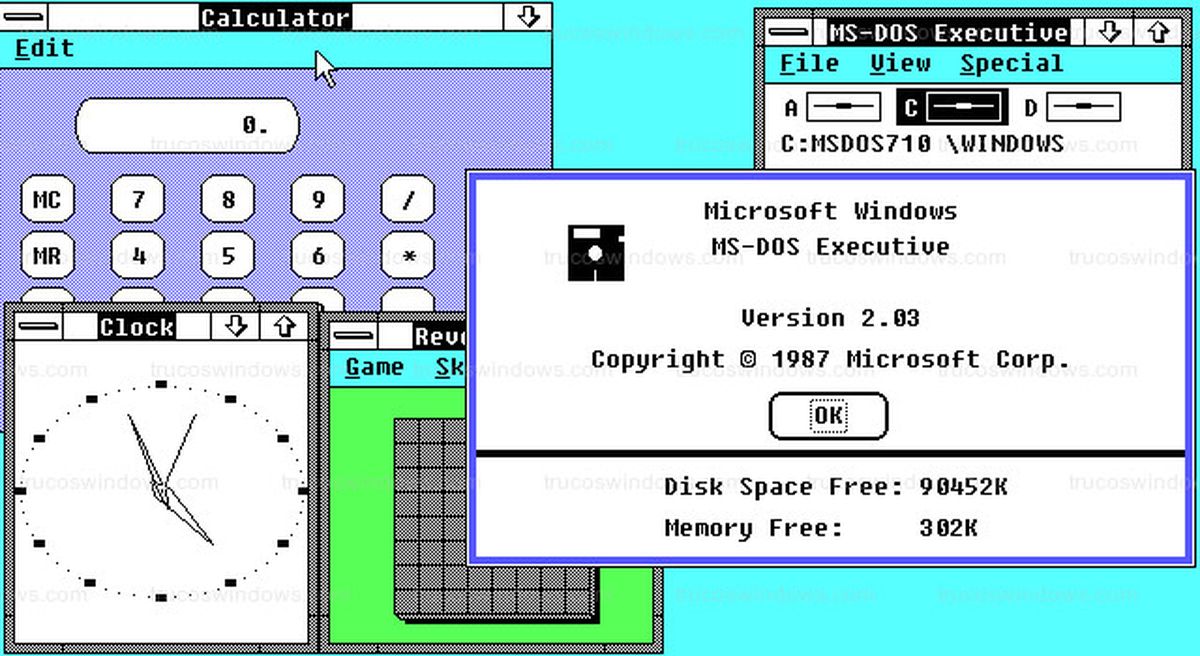
Task: Select drive A icon in MS-DOS Executive
Action: (843, 107)
